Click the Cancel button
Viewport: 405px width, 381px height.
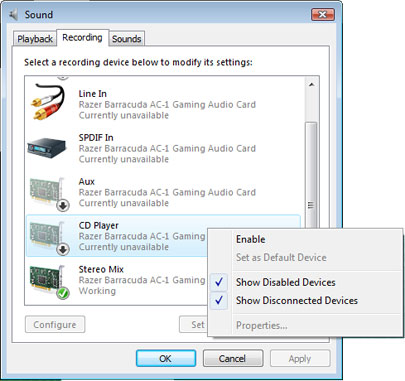pos(233,359)
